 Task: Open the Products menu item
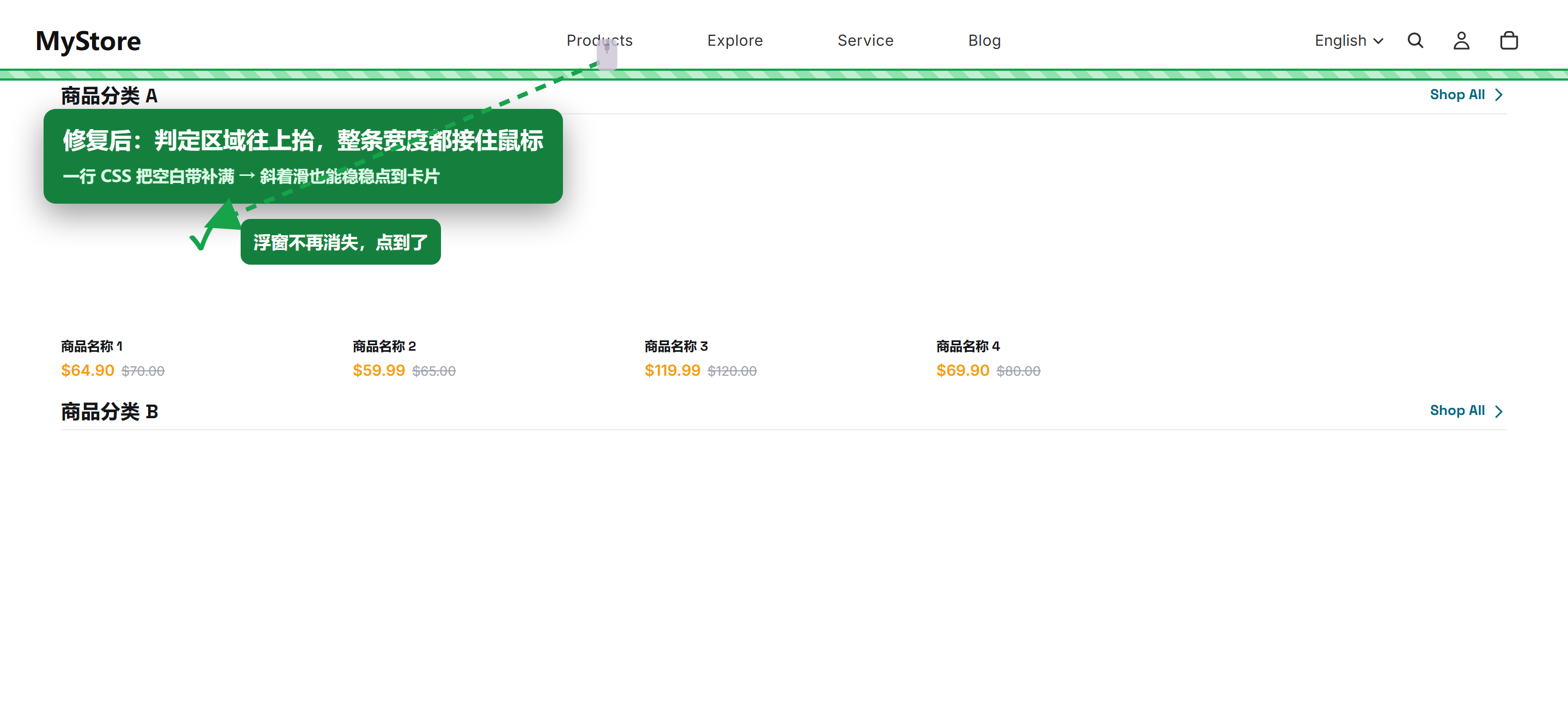[x=599, y=41]
